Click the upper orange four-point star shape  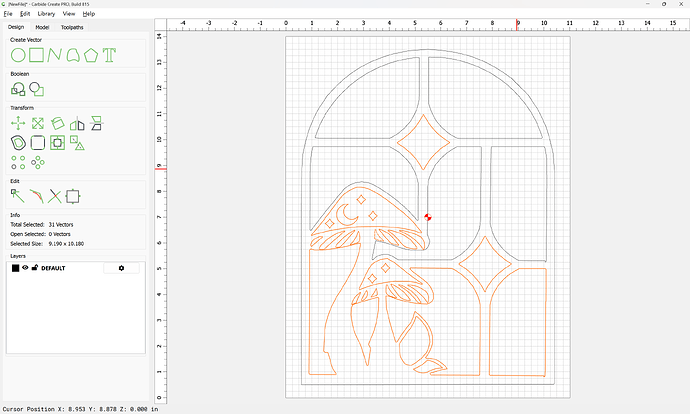click(423, 142)
